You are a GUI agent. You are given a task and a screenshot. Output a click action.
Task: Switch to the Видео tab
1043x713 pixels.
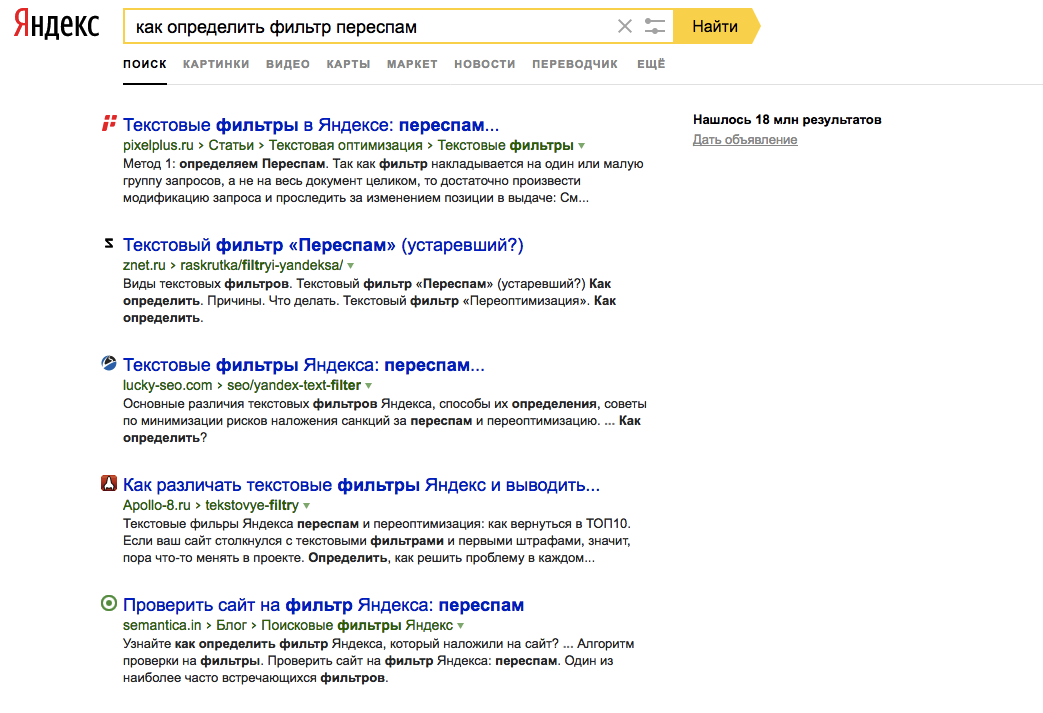tap(288, 64)
